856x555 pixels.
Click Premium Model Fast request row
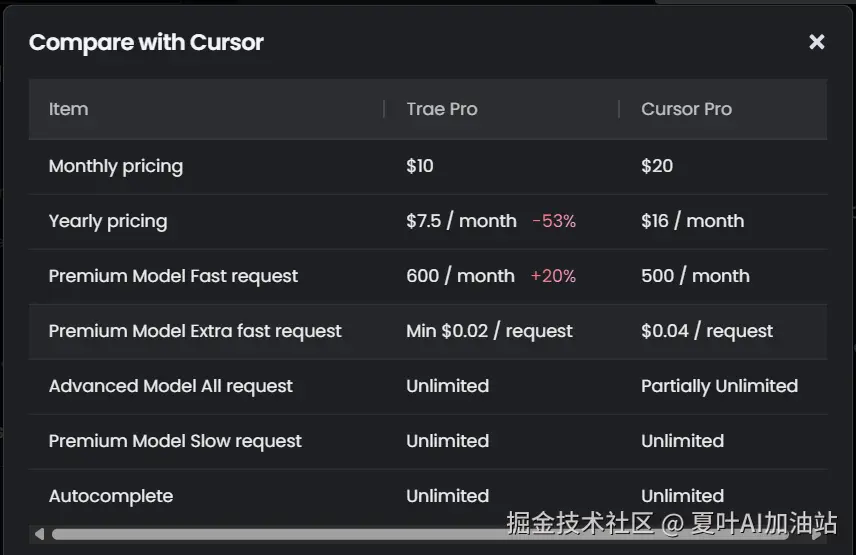click(173, 276)
